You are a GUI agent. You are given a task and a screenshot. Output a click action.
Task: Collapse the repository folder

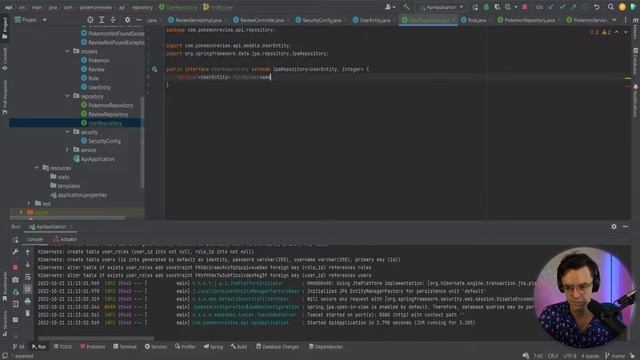click(67, 96)
